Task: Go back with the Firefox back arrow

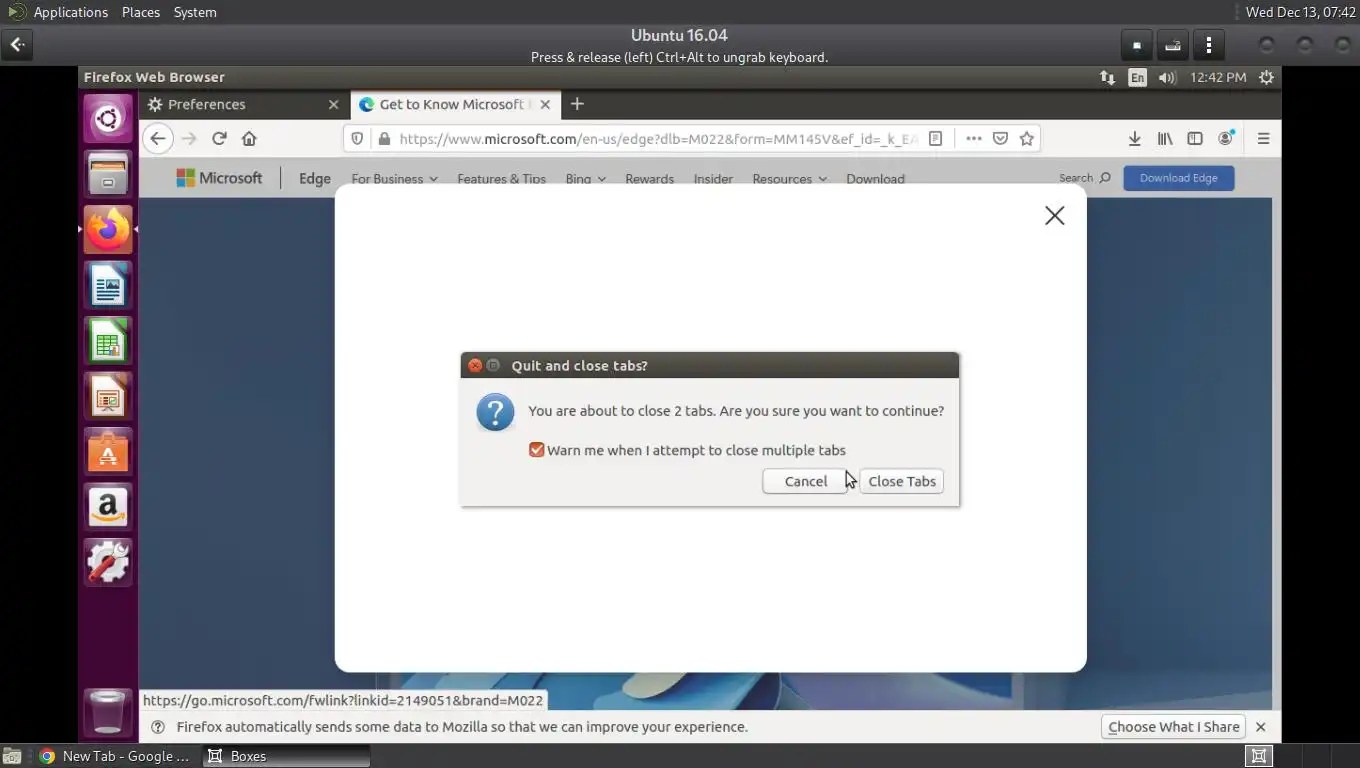Action: (x=158, y=138)
